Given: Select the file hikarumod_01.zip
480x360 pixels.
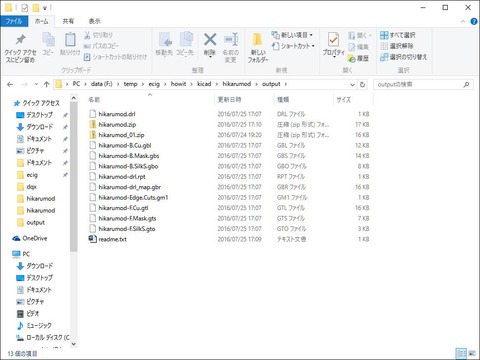Looking at the screenshot, I should point(121,135).
